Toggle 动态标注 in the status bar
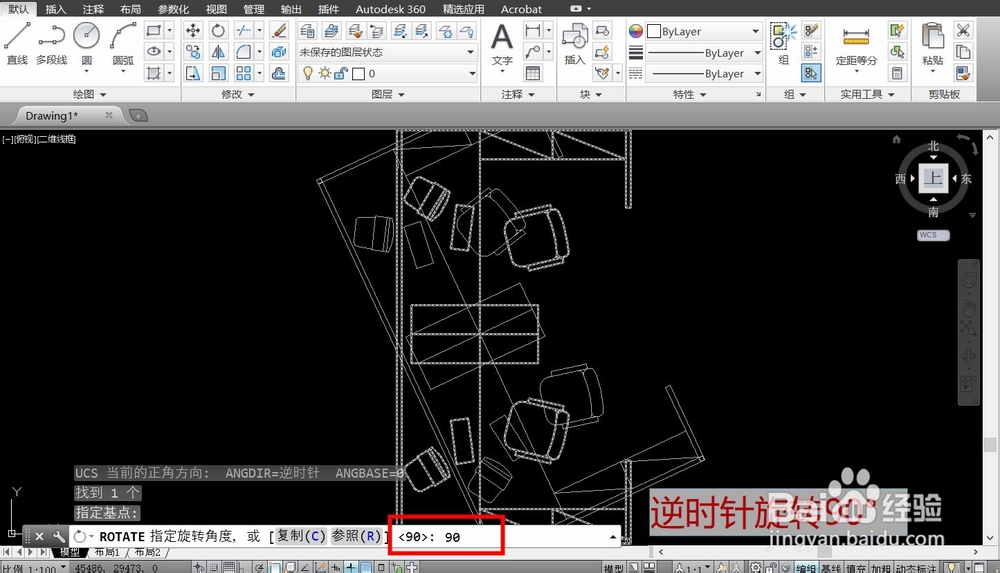This screenshot has width=1000, height=573. point(916,567)
